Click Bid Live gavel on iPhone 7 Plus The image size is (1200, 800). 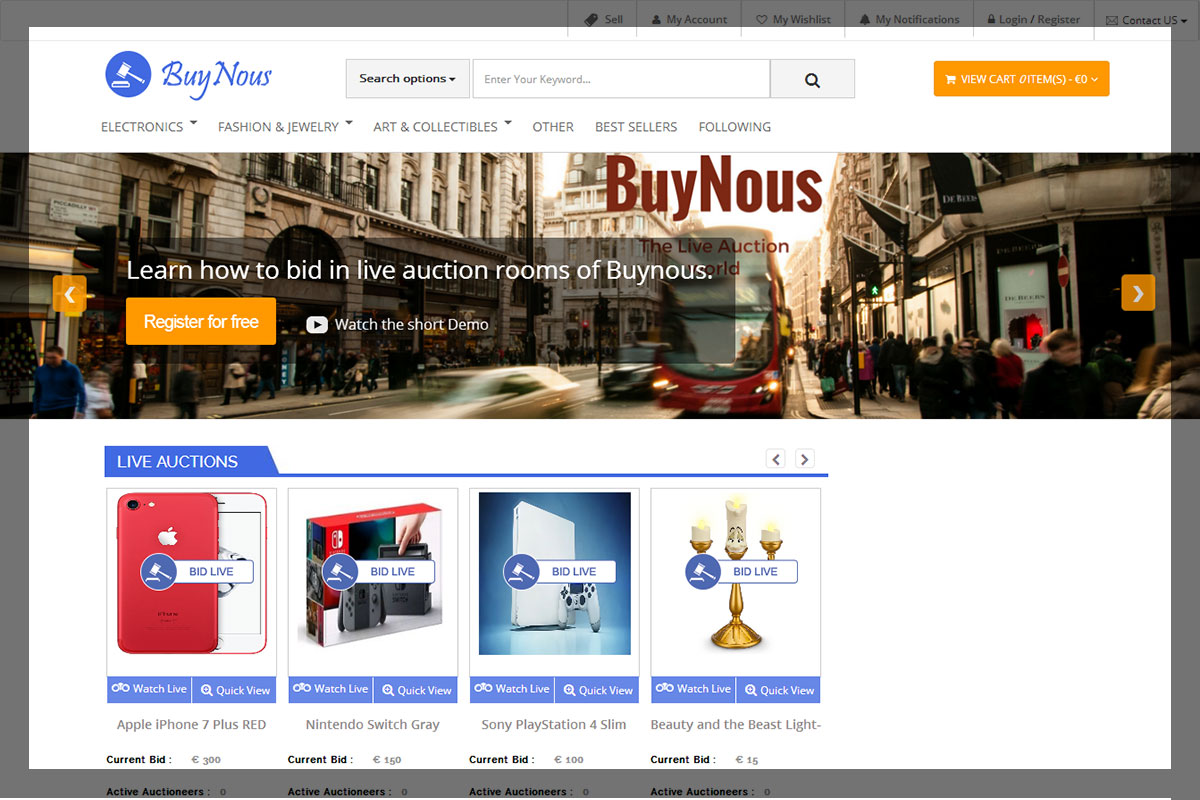159,571
